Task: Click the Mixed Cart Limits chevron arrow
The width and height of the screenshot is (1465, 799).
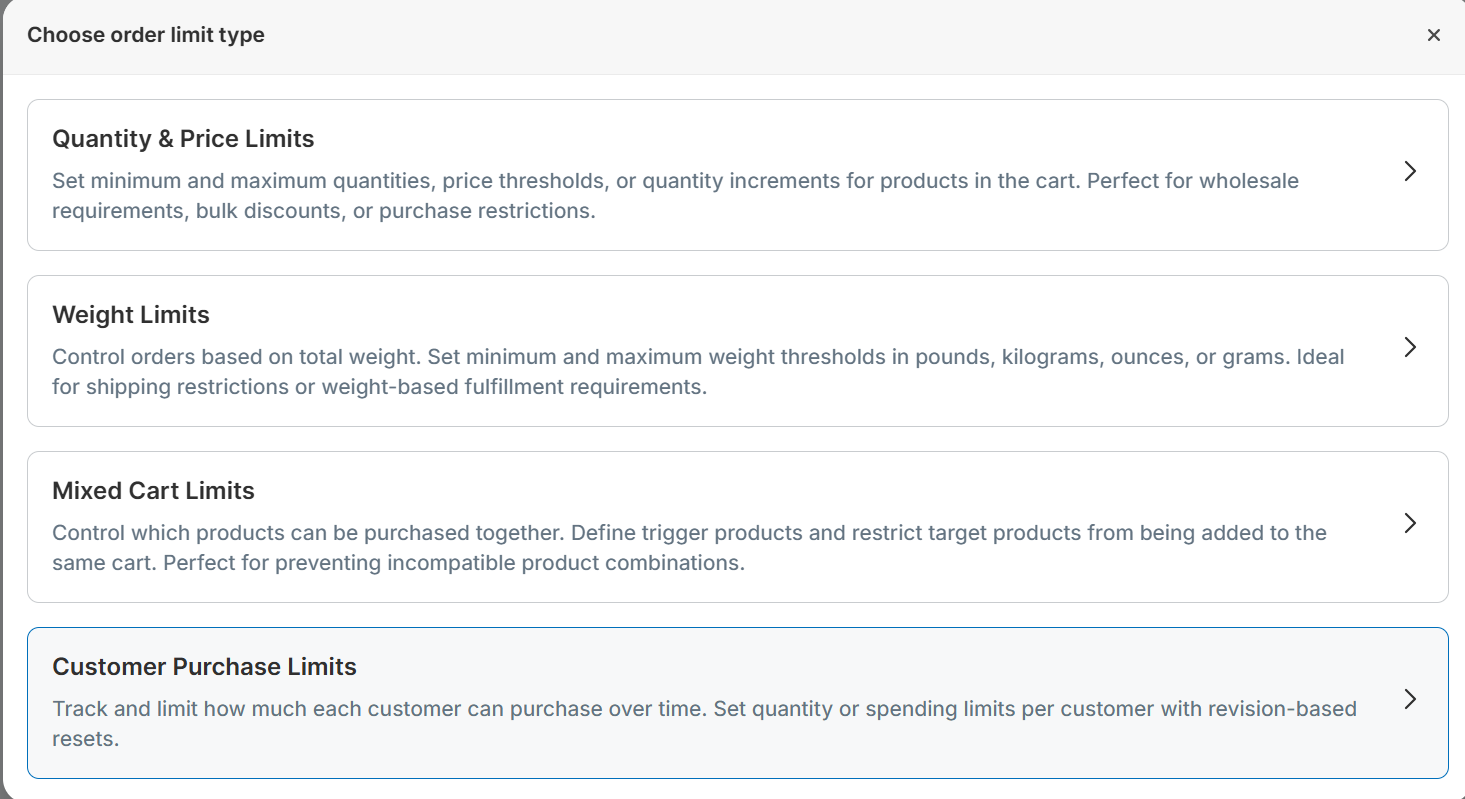Action: click(1410, 523)
